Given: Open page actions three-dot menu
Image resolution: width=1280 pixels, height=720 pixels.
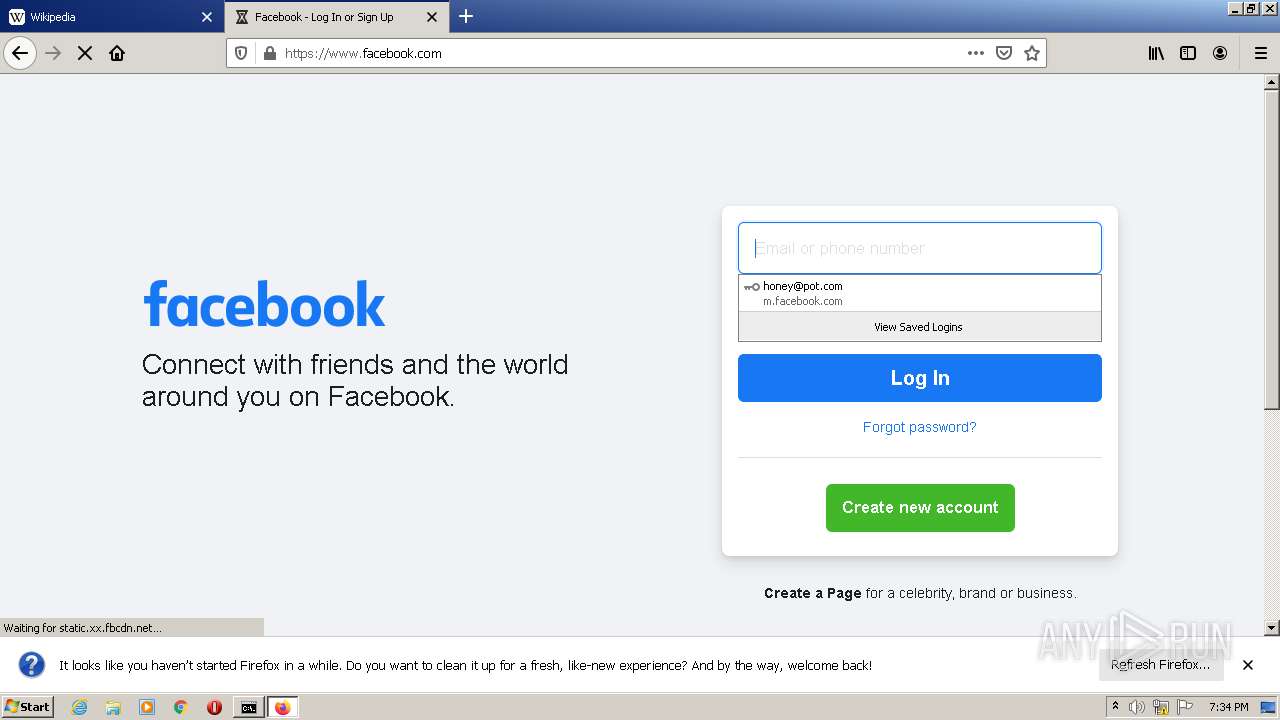Looking at the screenshot, I should pos(976,53).
